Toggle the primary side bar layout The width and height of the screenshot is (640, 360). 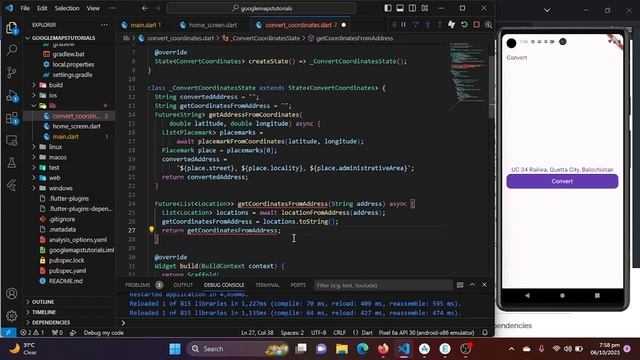click(388, 8)
